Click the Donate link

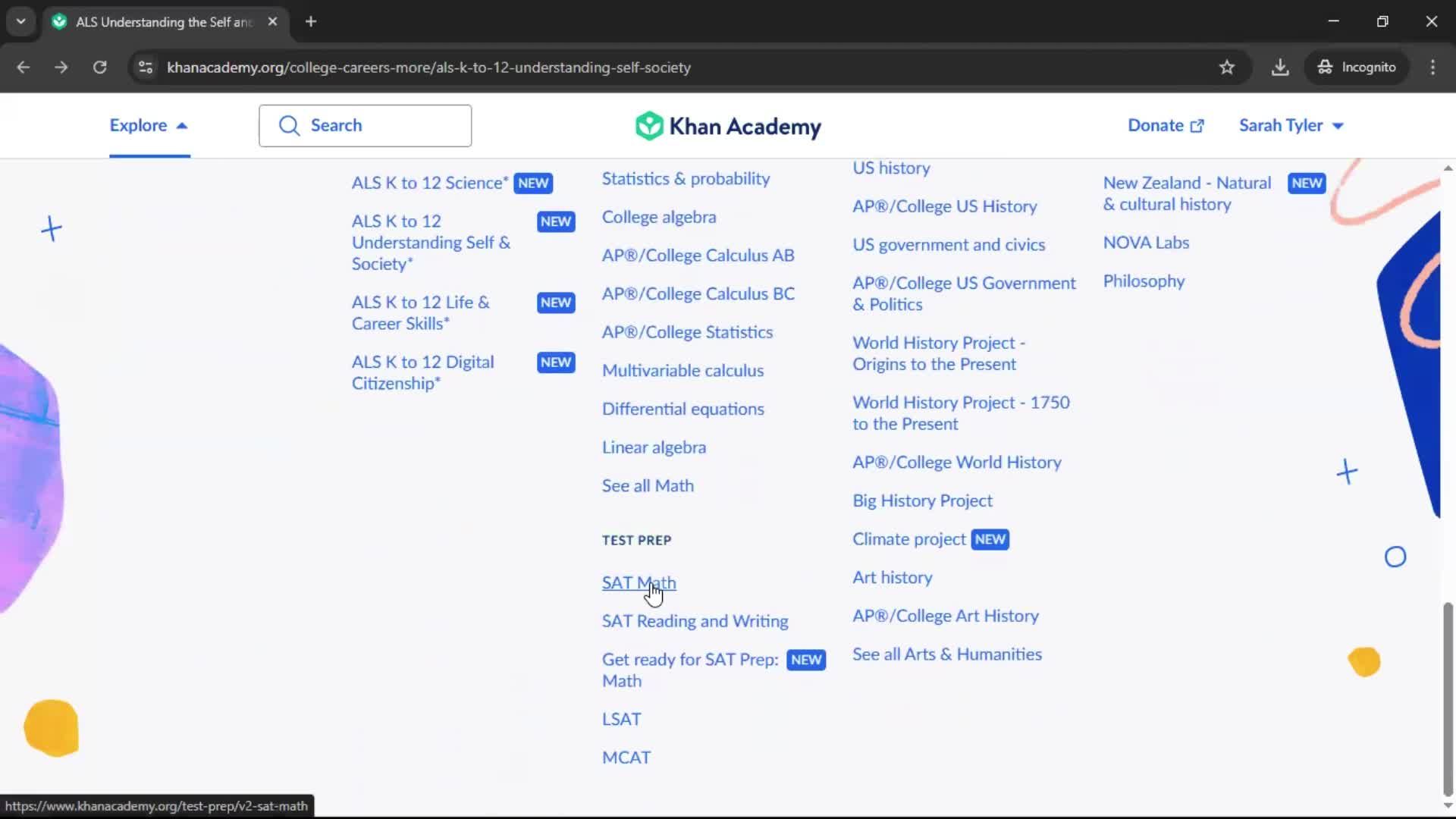click(x=1166, y=126)
